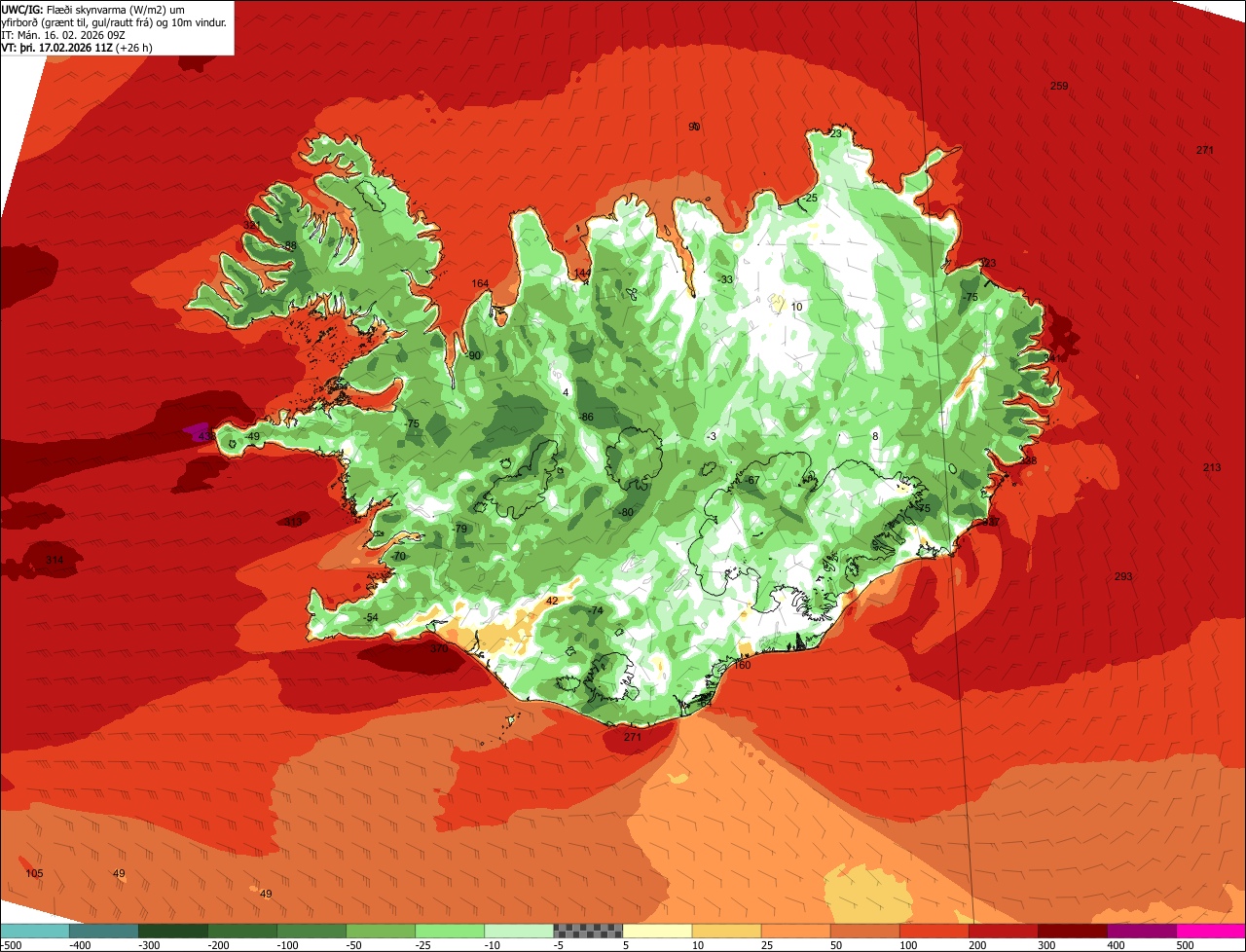The image size is (1246, 952).
Task: Pick the -50 to -25 legend swatch
Action: pyautogui.click(x=381, y=931)
